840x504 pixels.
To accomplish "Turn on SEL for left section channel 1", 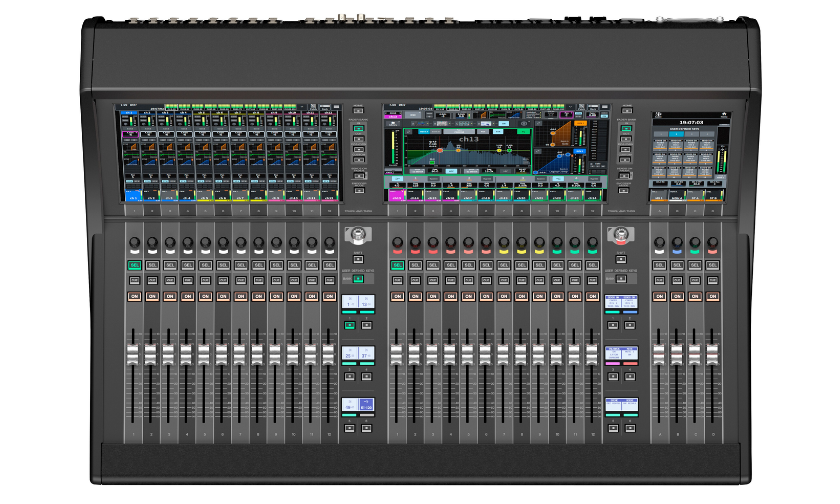I will (134, 265).
